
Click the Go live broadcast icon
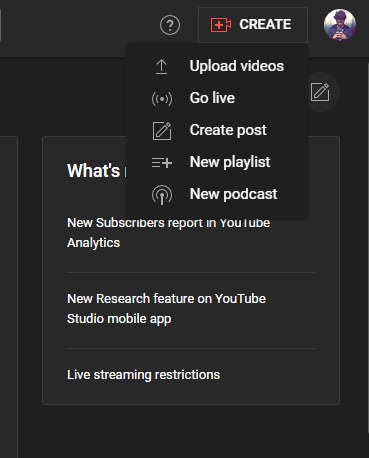pyautogui.click(x=162, y=99)
